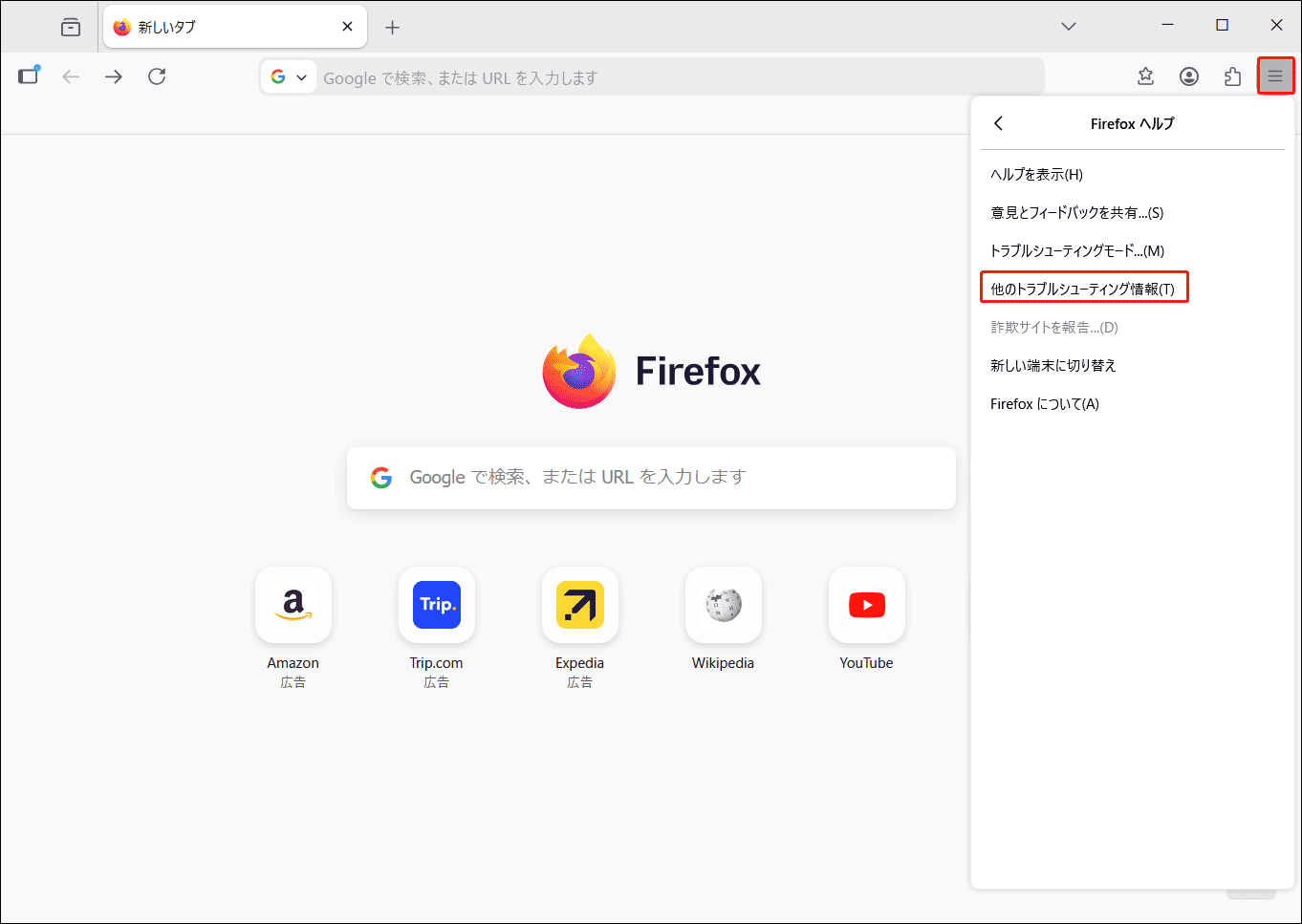
Task: Click the forward navigation arrow
Action: click(x=114, y=76)
